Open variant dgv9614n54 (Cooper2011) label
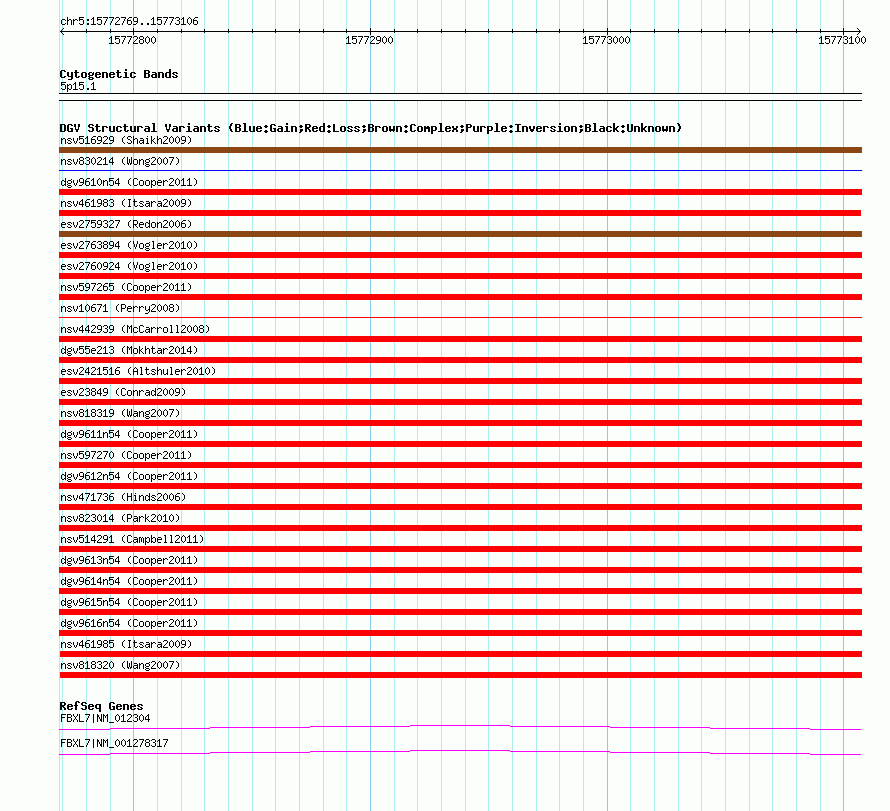Image resolution: width=890 pixels, height=811 pixels. coord(129,581)
